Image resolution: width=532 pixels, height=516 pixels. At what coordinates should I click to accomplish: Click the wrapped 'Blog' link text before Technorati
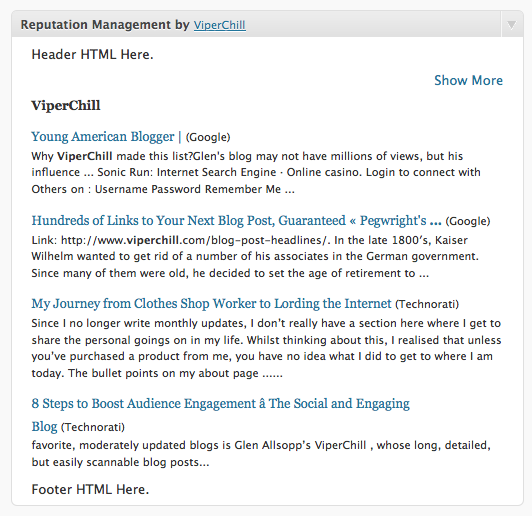44,426
